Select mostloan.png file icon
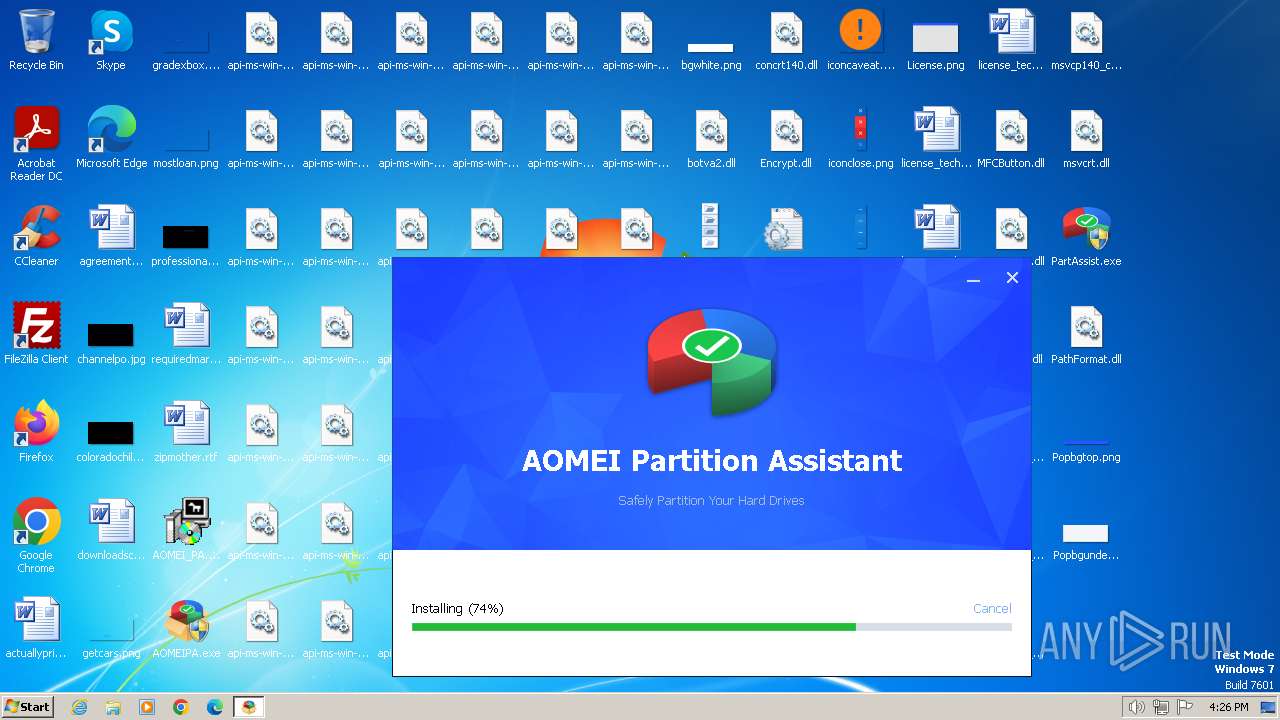The width and height of the screenshot is (1280, 720). pyautogui.click(x=186, y=147)
